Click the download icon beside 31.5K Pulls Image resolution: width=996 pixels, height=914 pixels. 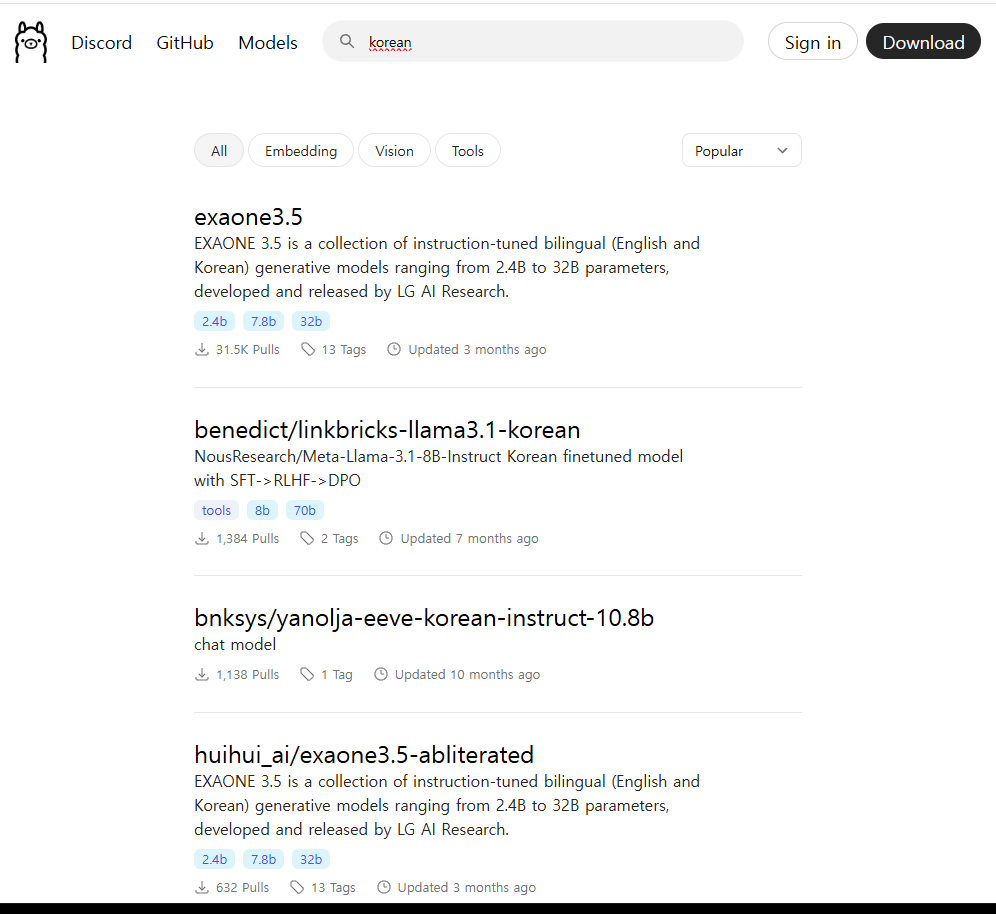click(x=201, y=349)
